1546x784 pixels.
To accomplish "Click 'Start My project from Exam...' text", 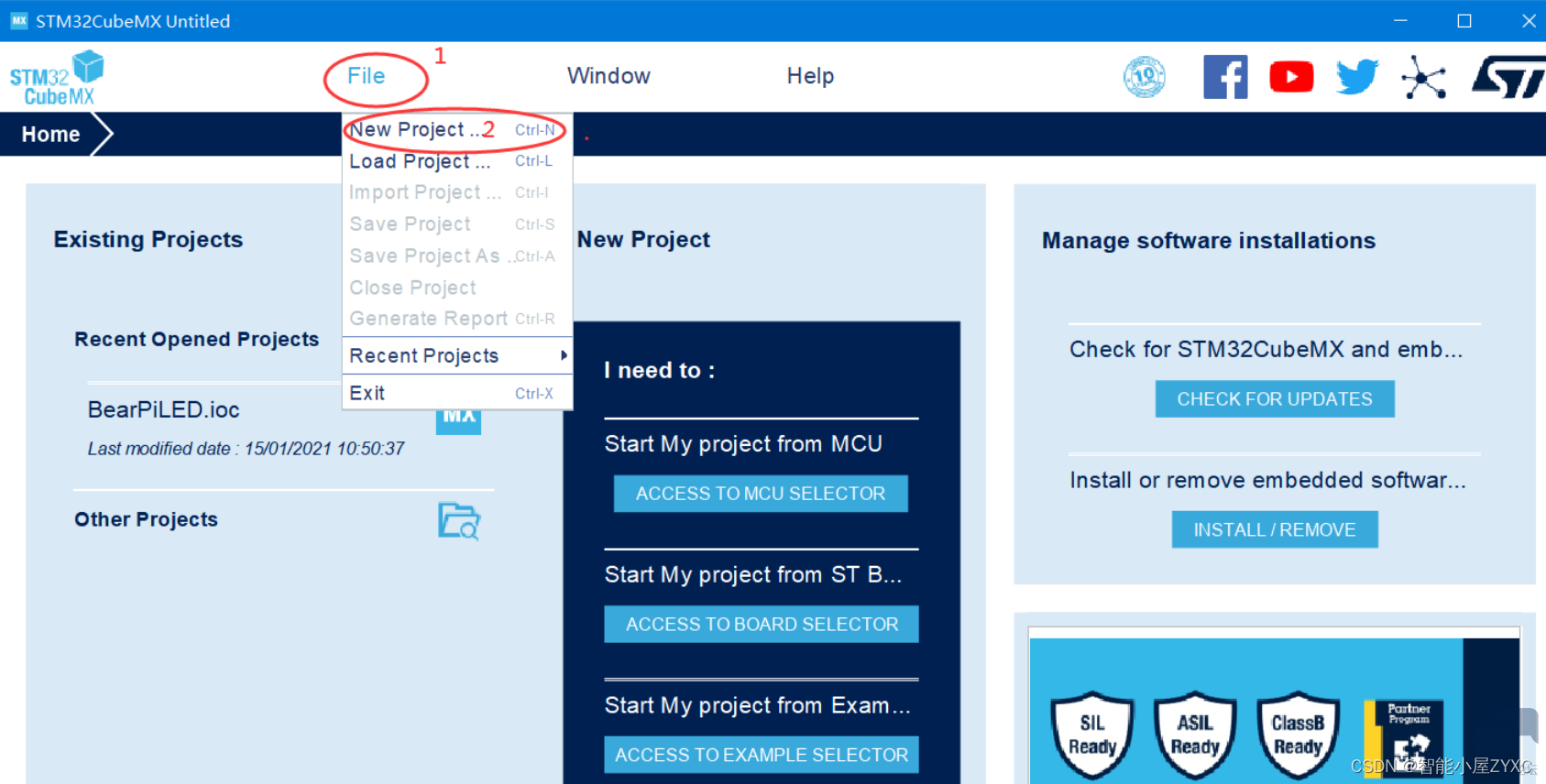I will click(758, 705).
